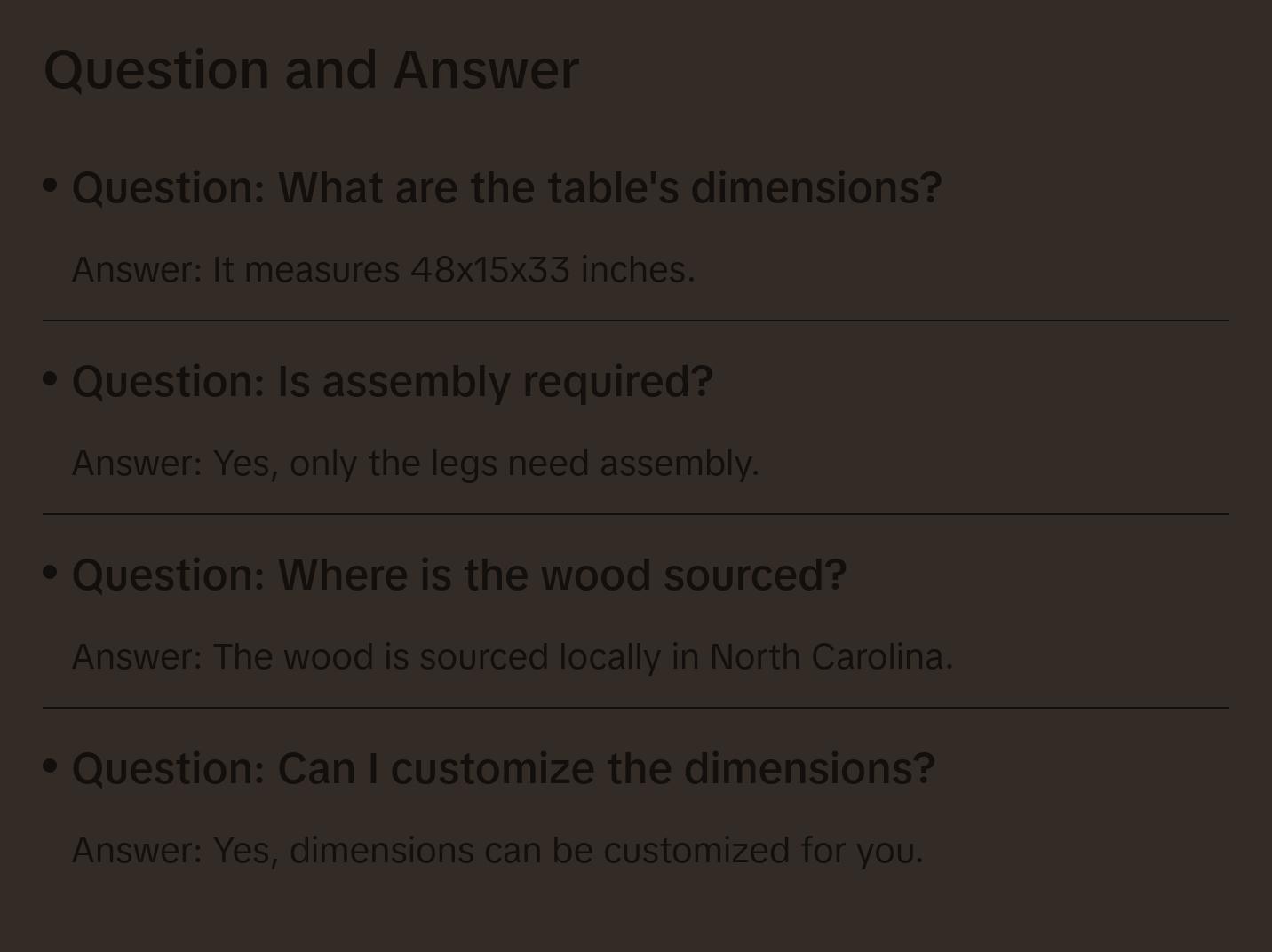Click bullet beside table's dimensions question
The height and width of the screenshot is (952, 1272).
(x=51, y=186)
